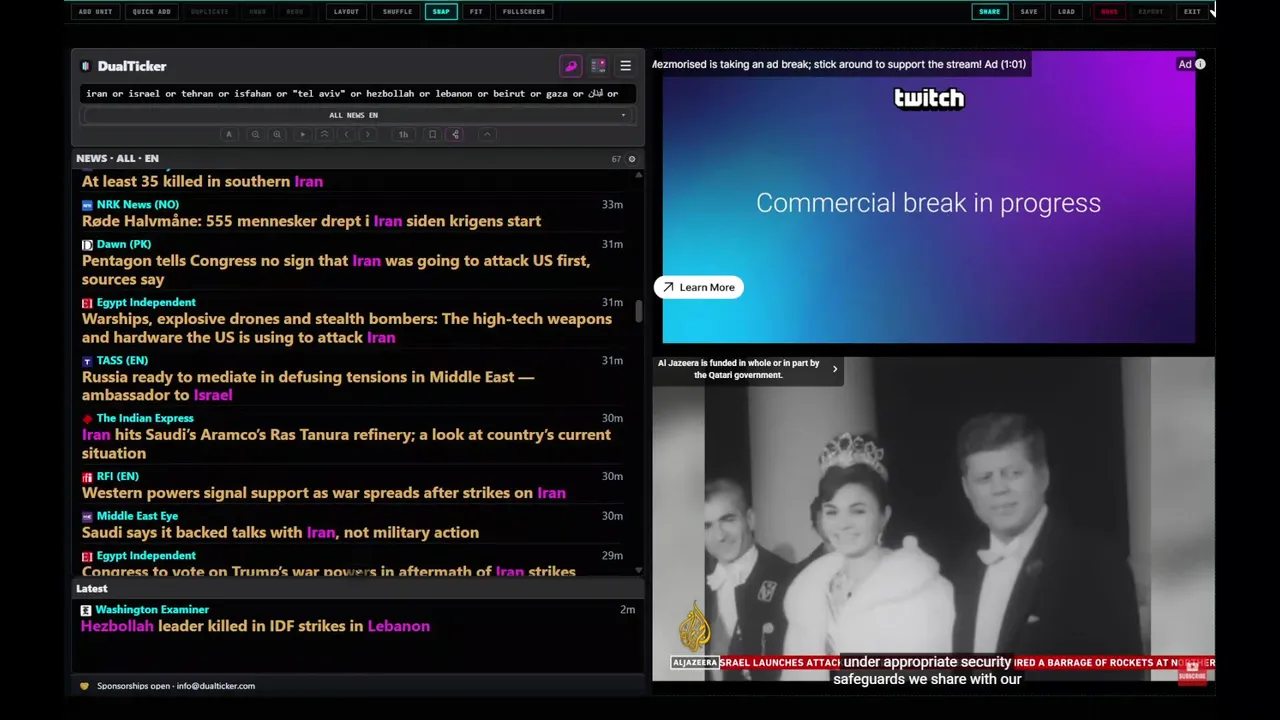The width and height of the screenshot is (1280, 720).
Task: Click the EXIT button
Action: pos(1192,12)
